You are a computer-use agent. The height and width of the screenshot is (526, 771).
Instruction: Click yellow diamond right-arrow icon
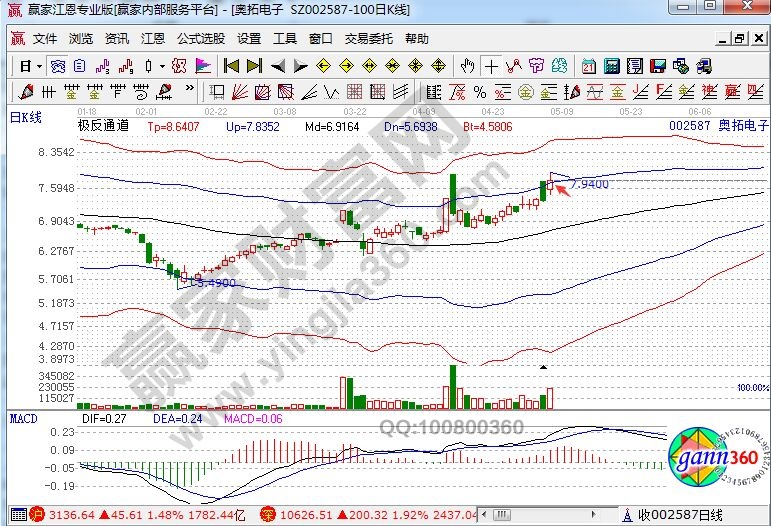[x=346, y=66]
